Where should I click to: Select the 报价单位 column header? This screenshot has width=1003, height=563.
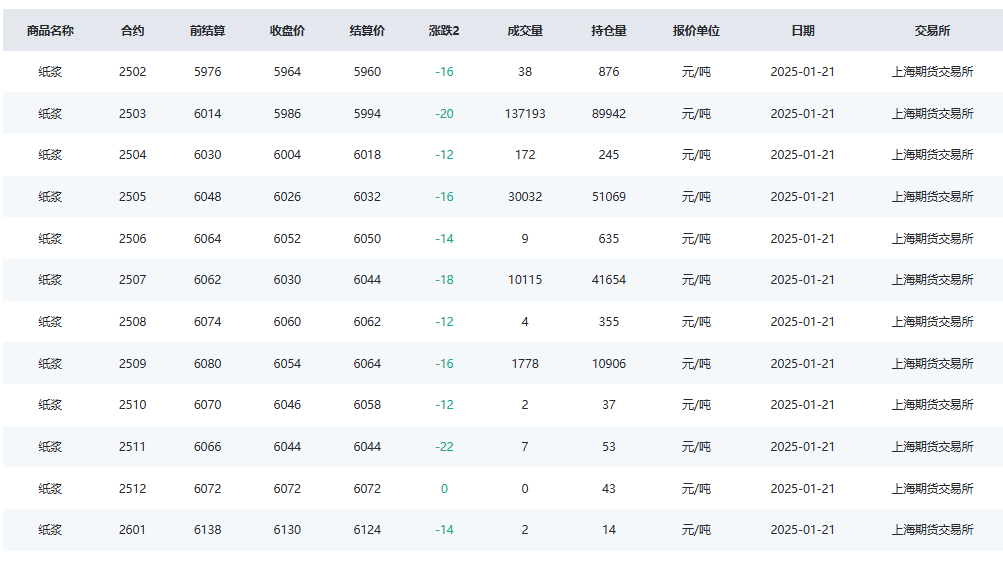(x=696, y=31)
